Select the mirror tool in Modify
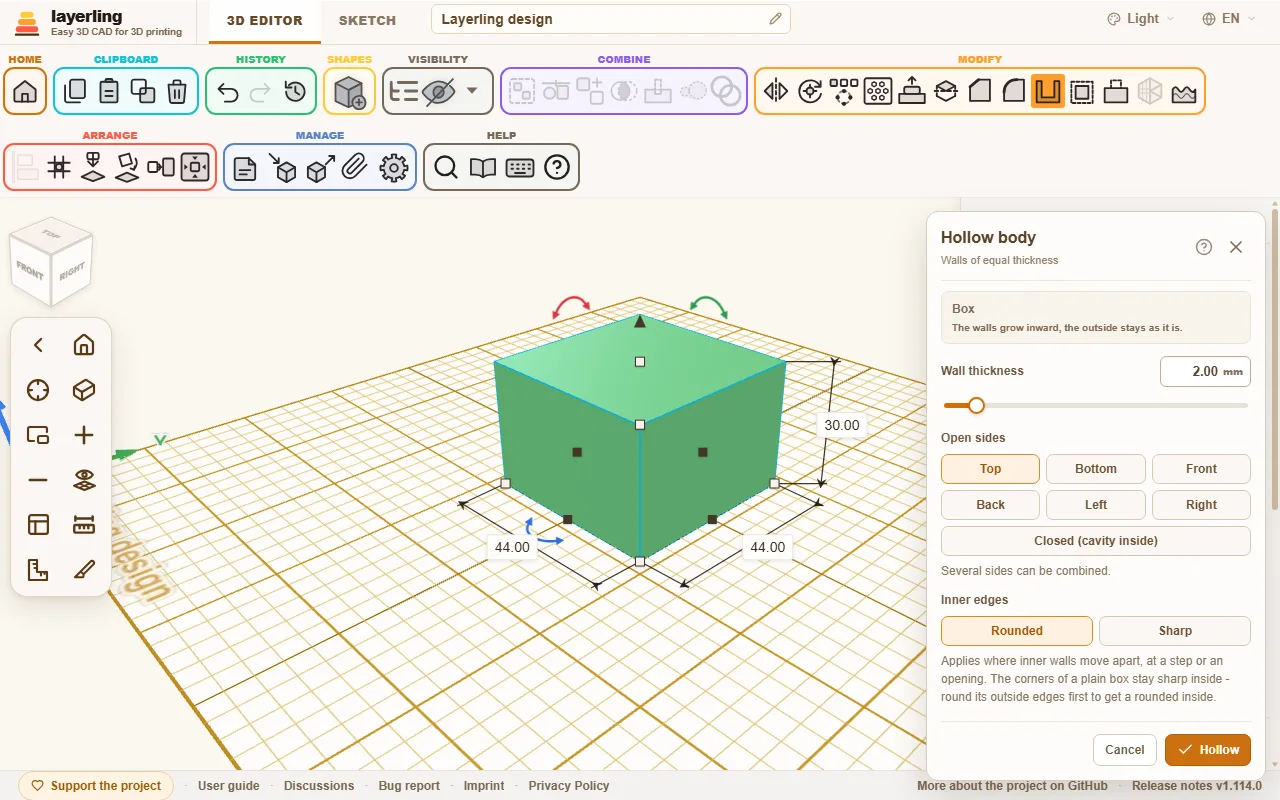This screenshot has width=1280, height=800. 776,91
